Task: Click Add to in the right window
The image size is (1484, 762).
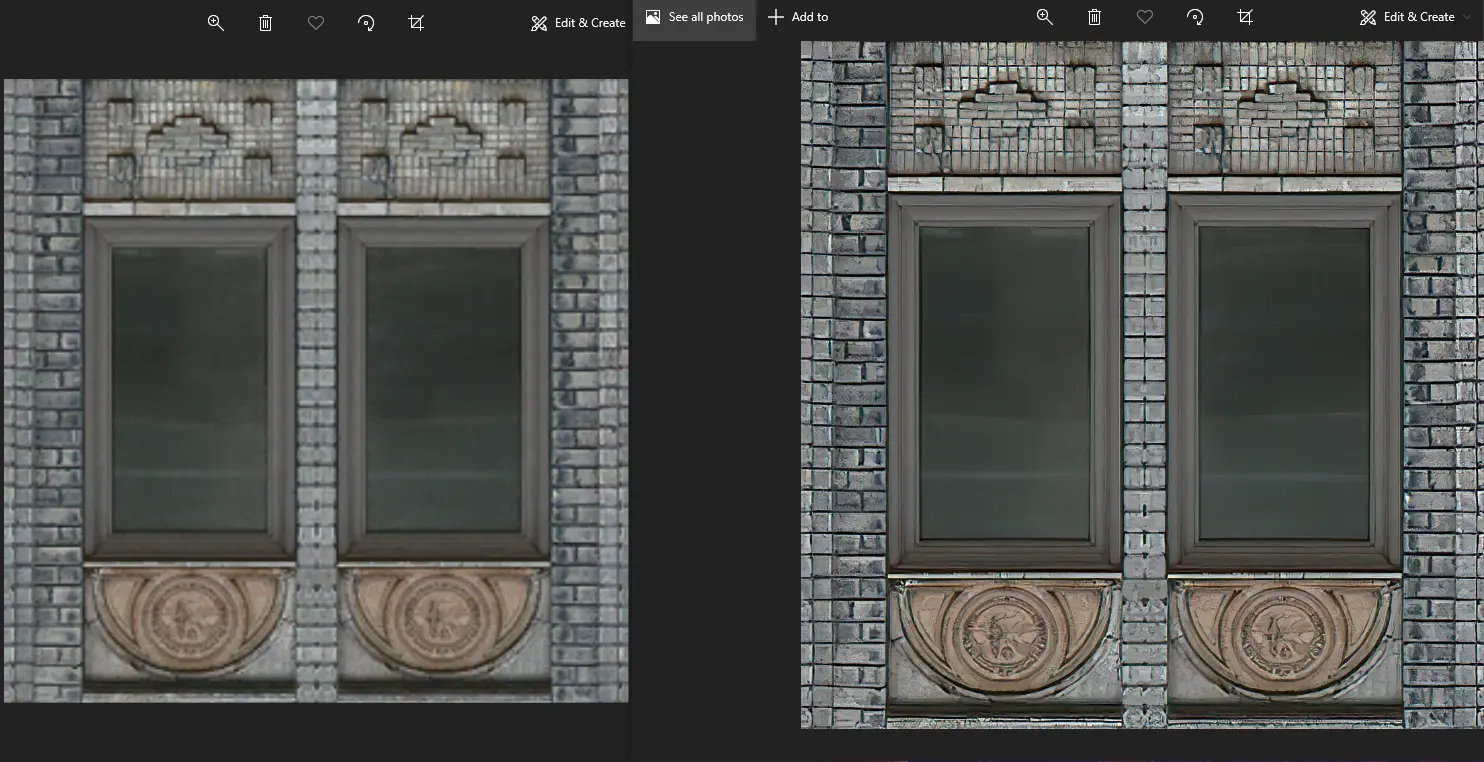Action: [798, 17]
